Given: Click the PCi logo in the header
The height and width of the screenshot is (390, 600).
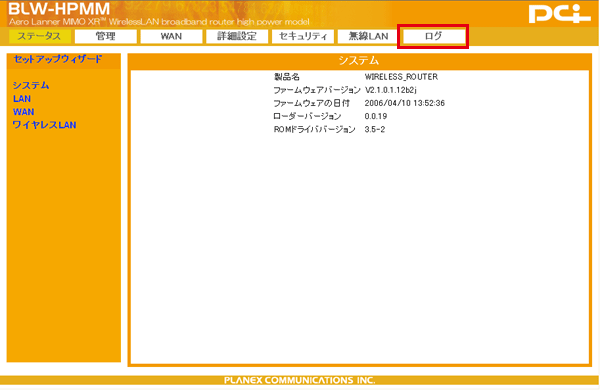Looking at the screenshot, I should [x=560, y=14].
